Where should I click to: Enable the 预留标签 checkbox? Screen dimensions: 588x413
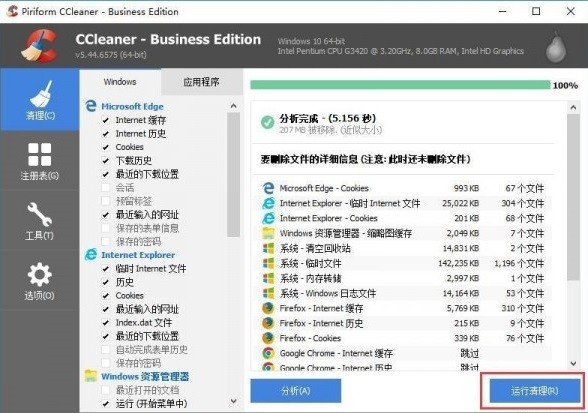pos(106,201)
